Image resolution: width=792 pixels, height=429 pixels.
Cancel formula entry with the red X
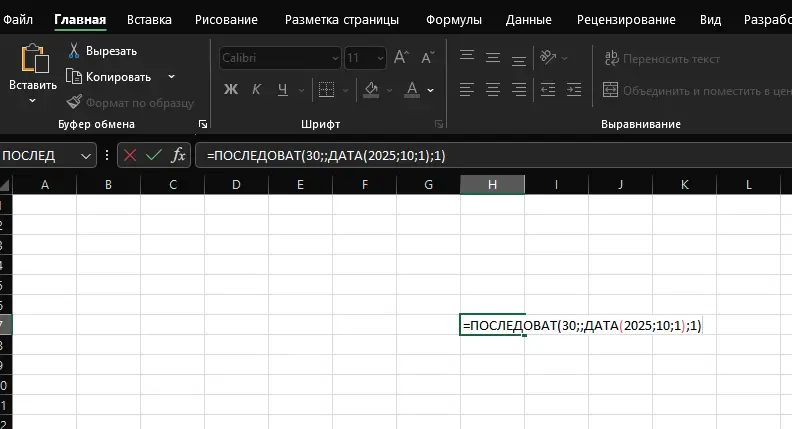tap(130, 155)
